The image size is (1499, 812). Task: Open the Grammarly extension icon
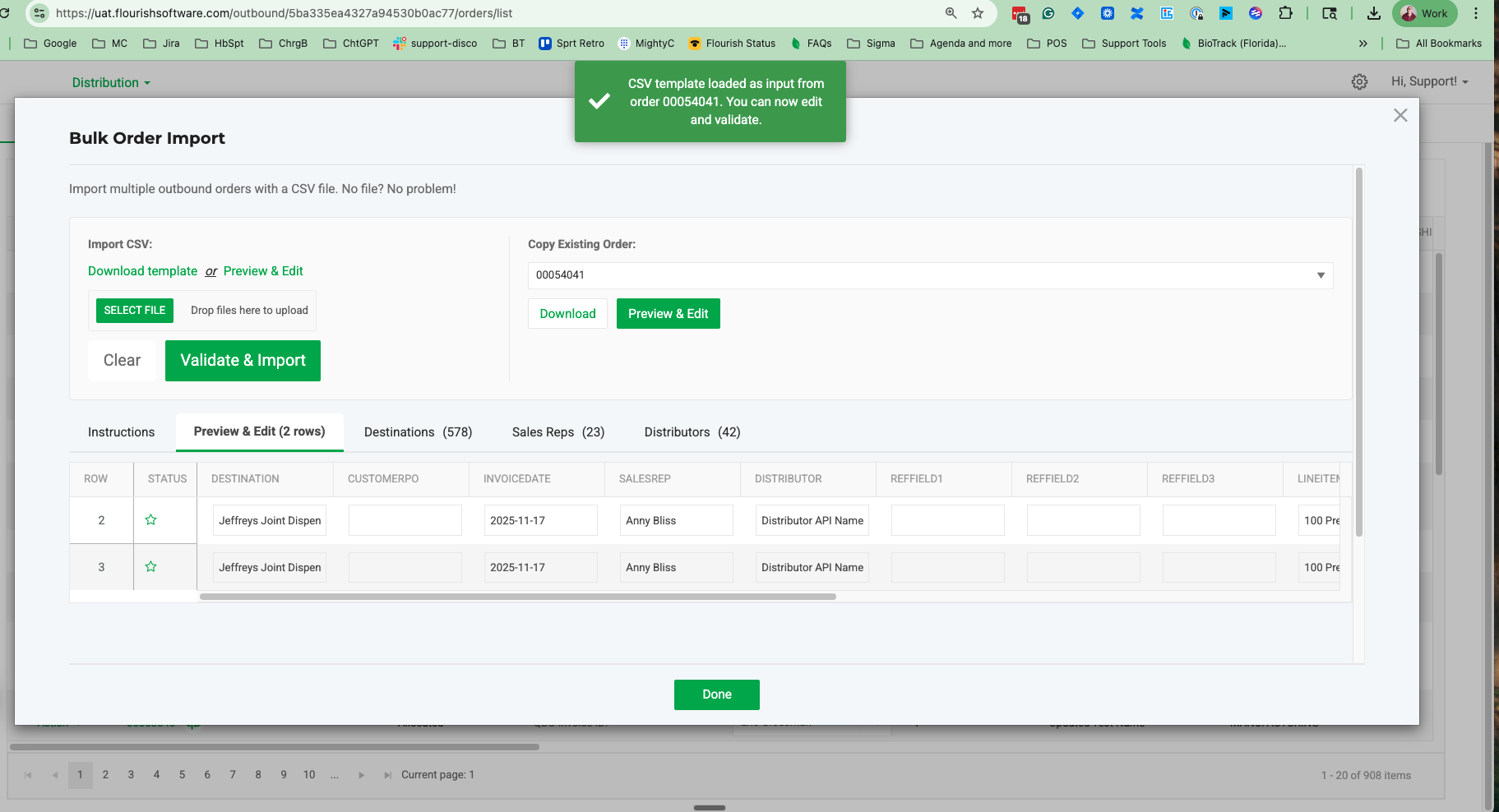(x=1048, y=13)
